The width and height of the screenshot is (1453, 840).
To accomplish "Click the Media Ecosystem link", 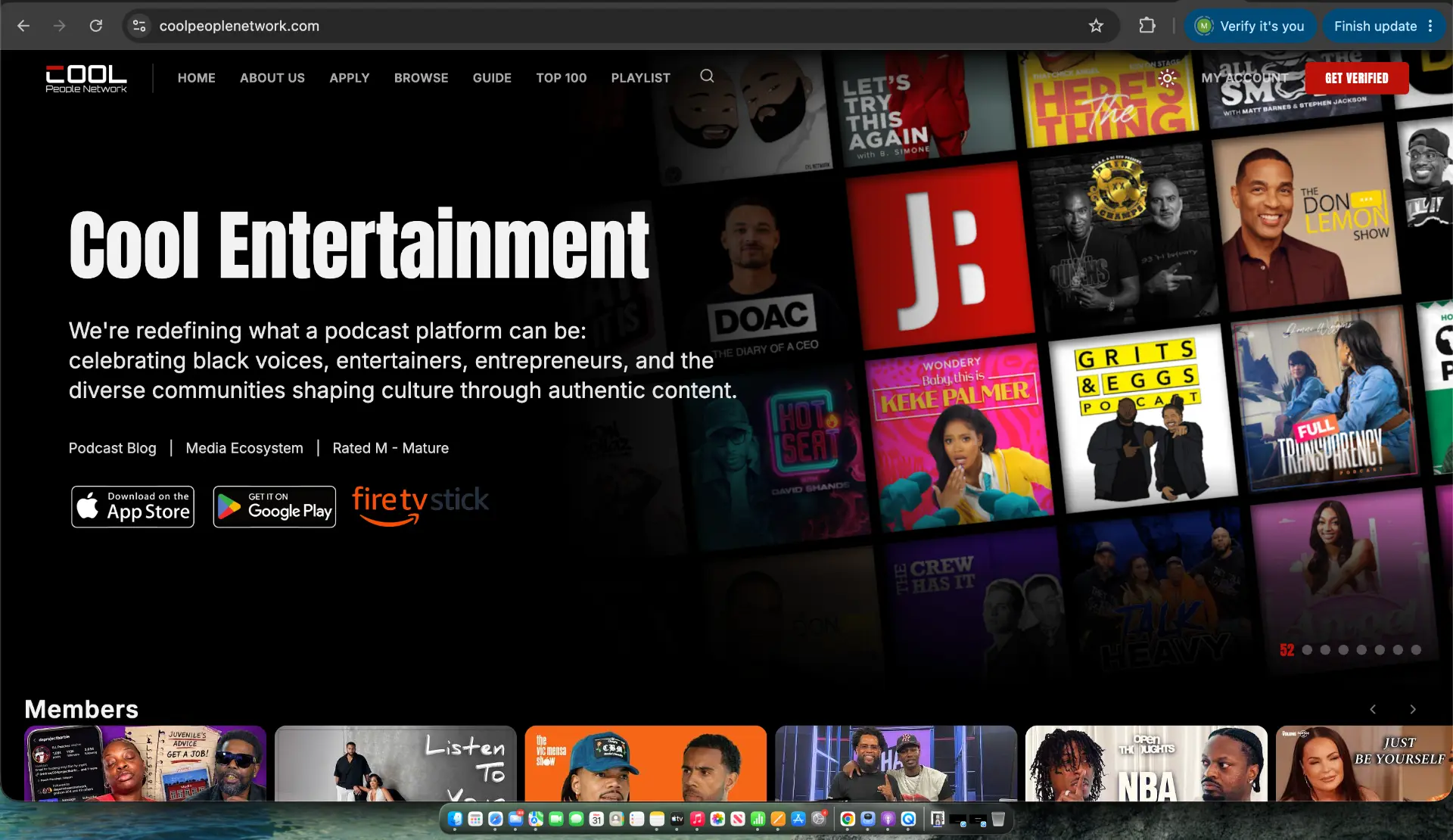I will [x=244, y=448].
